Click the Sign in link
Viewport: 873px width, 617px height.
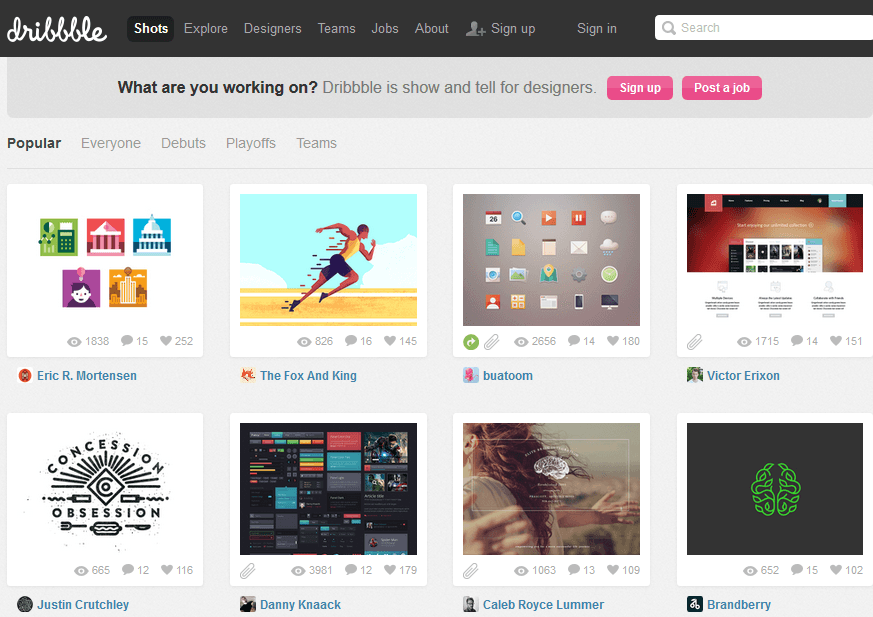(x=597, y=29)
